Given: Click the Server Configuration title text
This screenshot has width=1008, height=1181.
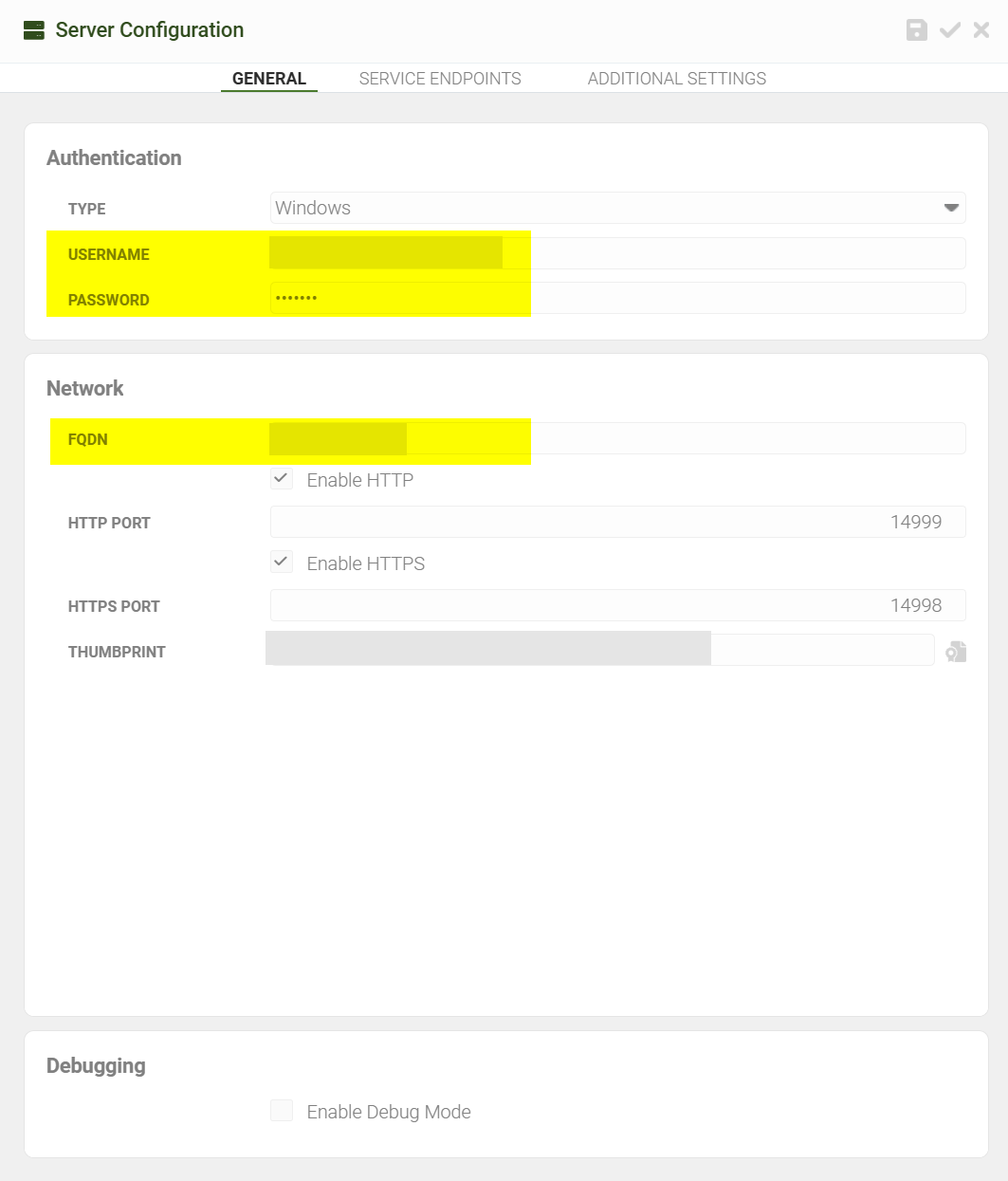Looking at the screenshot, I should click(x=150, y=30).
